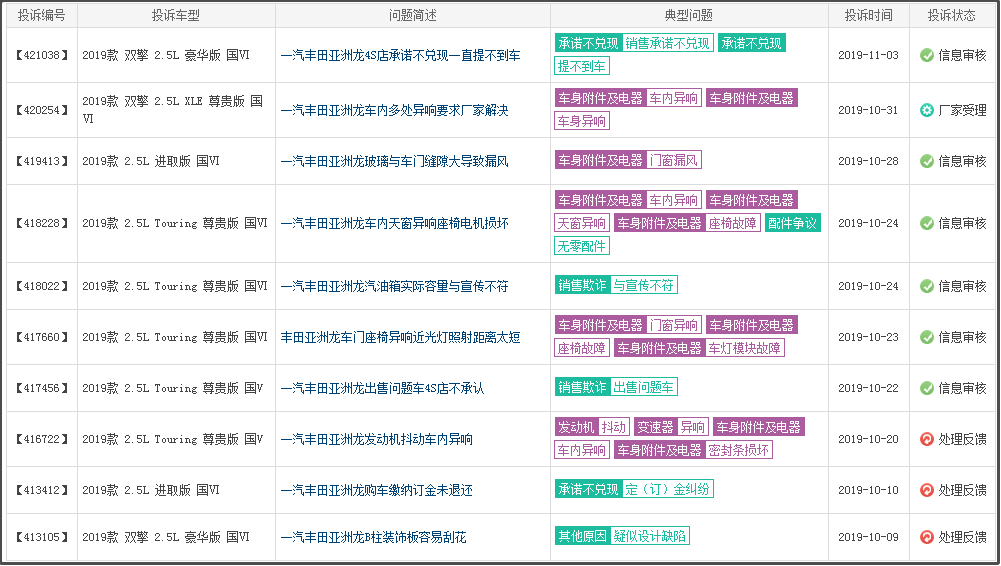This screenshot has height=566, width=1001.
Task: Click the 其他原因 tag
Action: click(x=582, y=537)
